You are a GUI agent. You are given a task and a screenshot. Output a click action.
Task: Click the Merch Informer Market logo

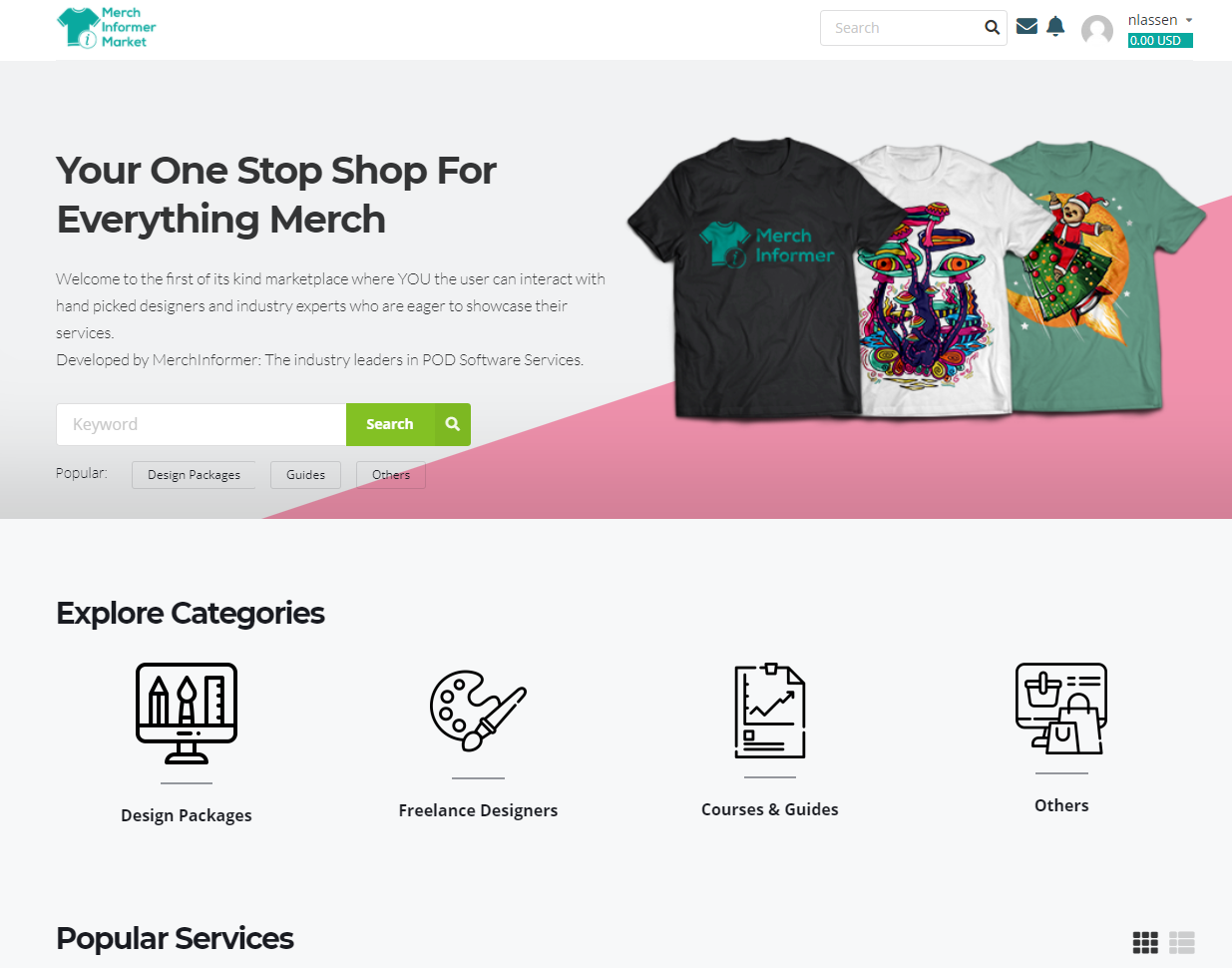(107, 28)
